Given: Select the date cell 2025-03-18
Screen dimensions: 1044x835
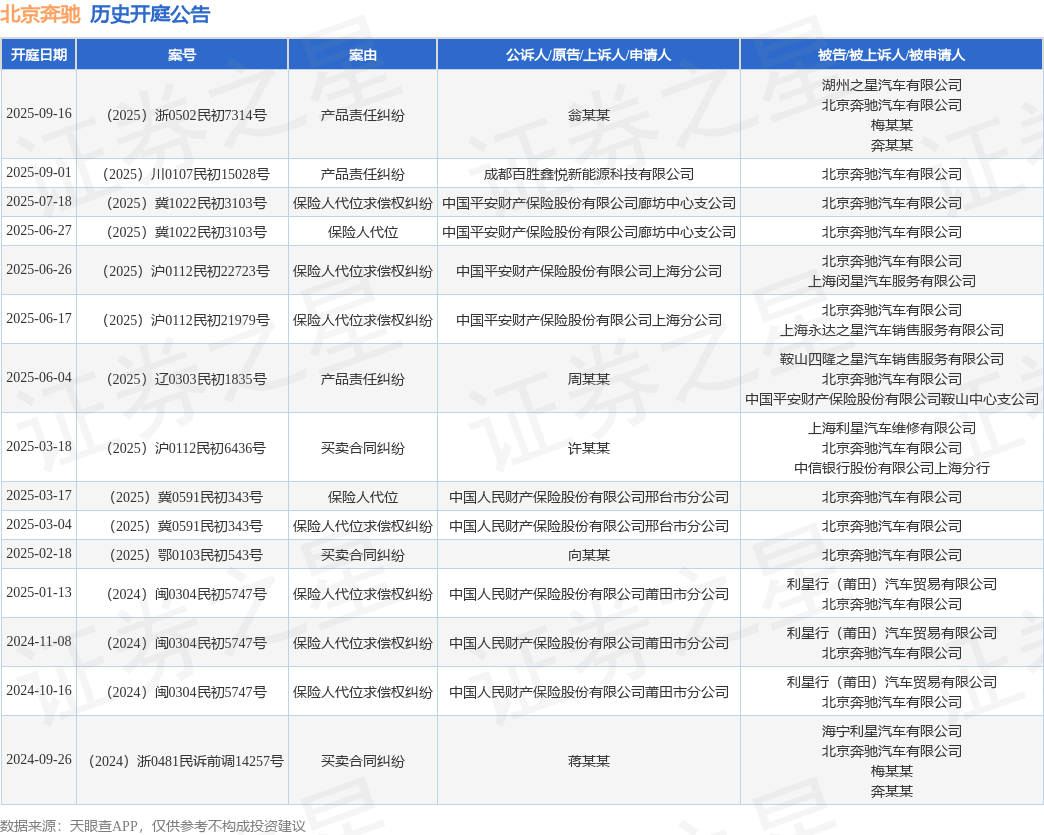Looking at the screenshot, I should [x=39, y=447].
